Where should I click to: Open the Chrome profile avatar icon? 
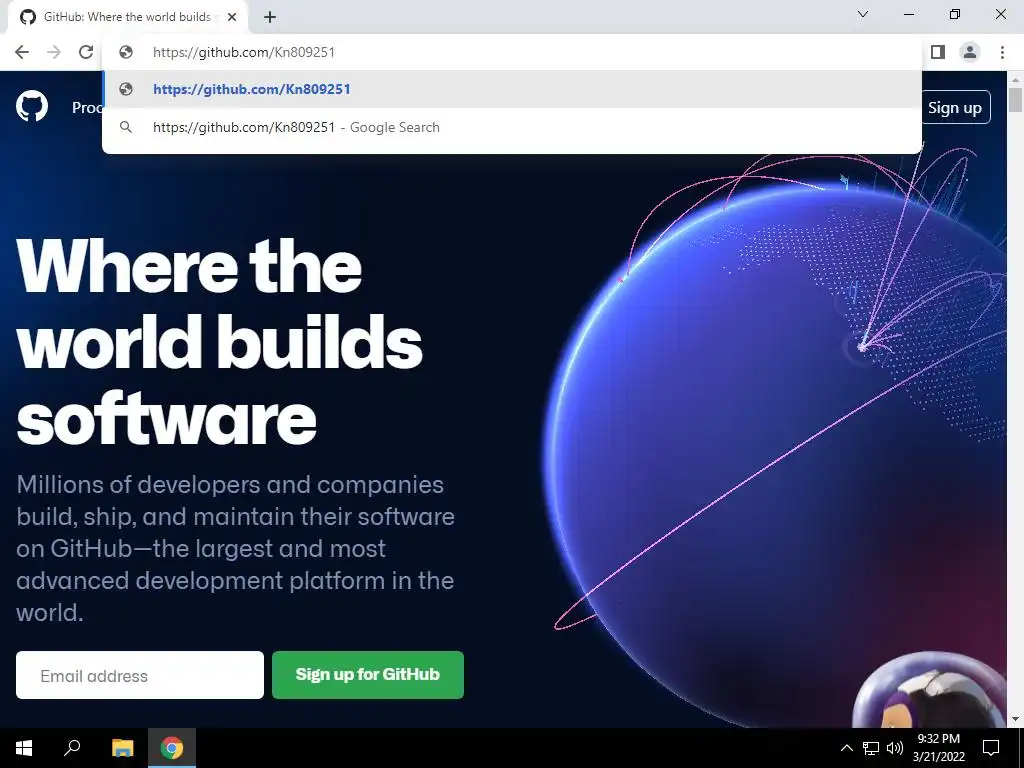click(x=970, y=52)
